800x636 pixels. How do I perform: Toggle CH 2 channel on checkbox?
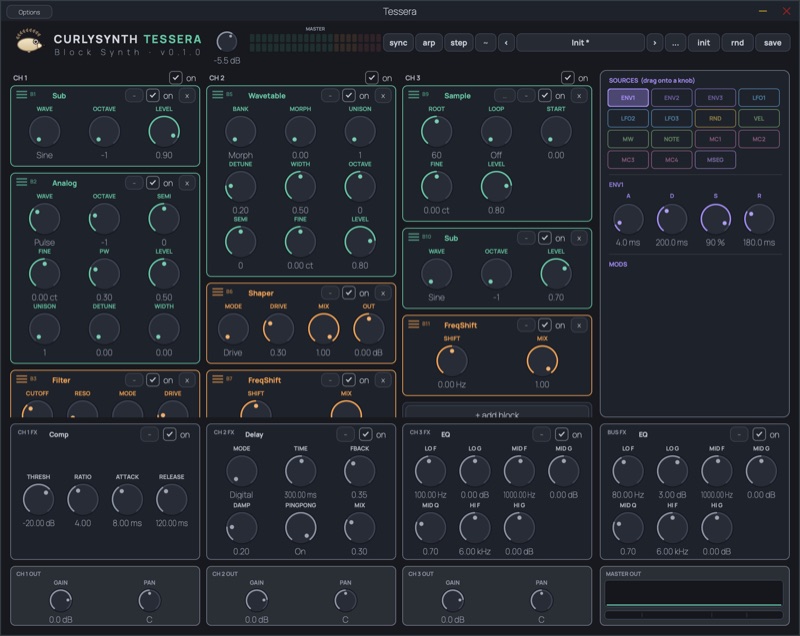371,78
